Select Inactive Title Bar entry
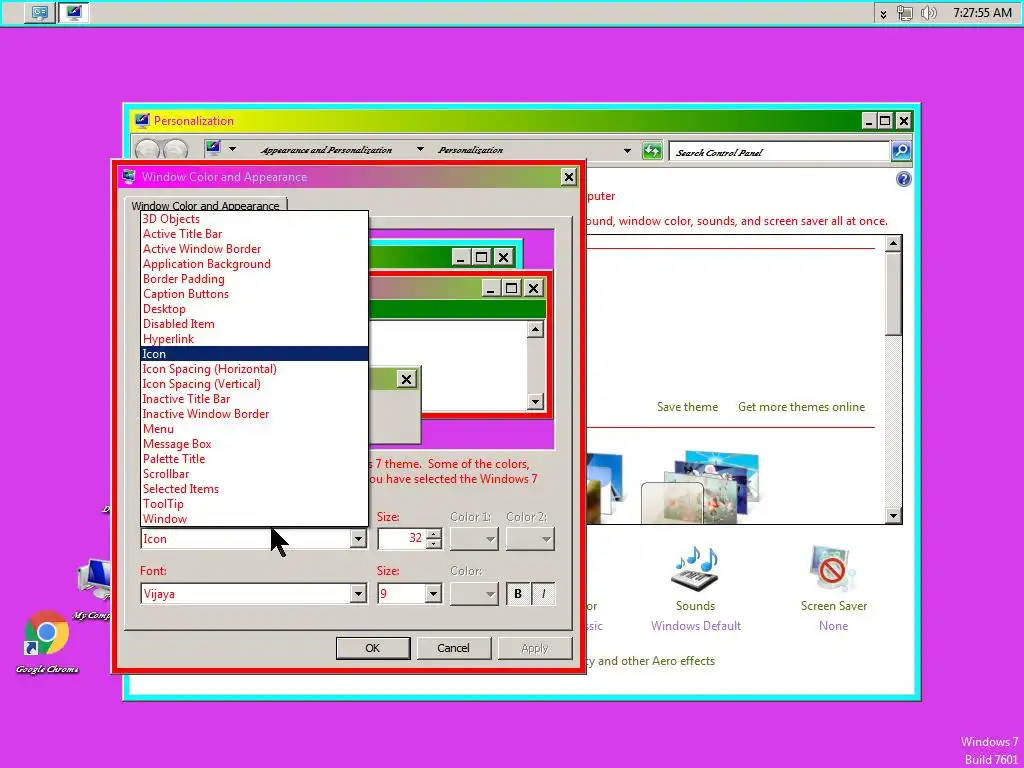 [x=255, y=399]
